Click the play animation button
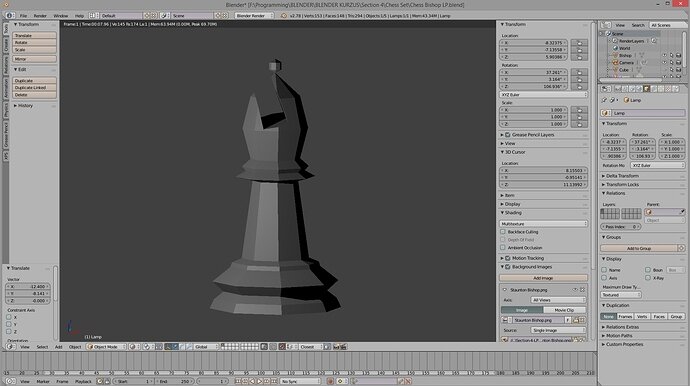690x386 pixels. click(x=259, y=381)
